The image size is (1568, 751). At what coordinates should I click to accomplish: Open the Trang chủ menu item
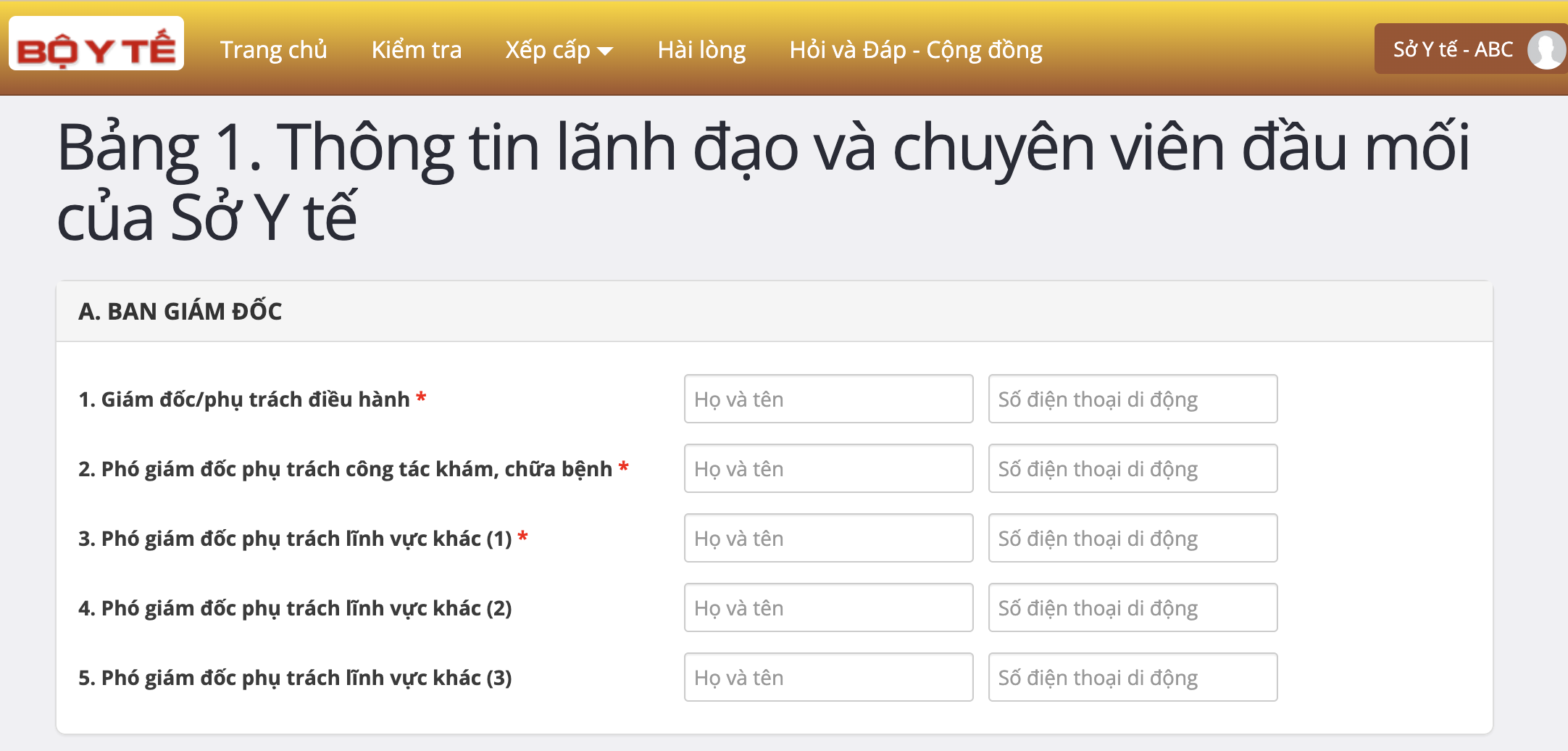point(273,49)
